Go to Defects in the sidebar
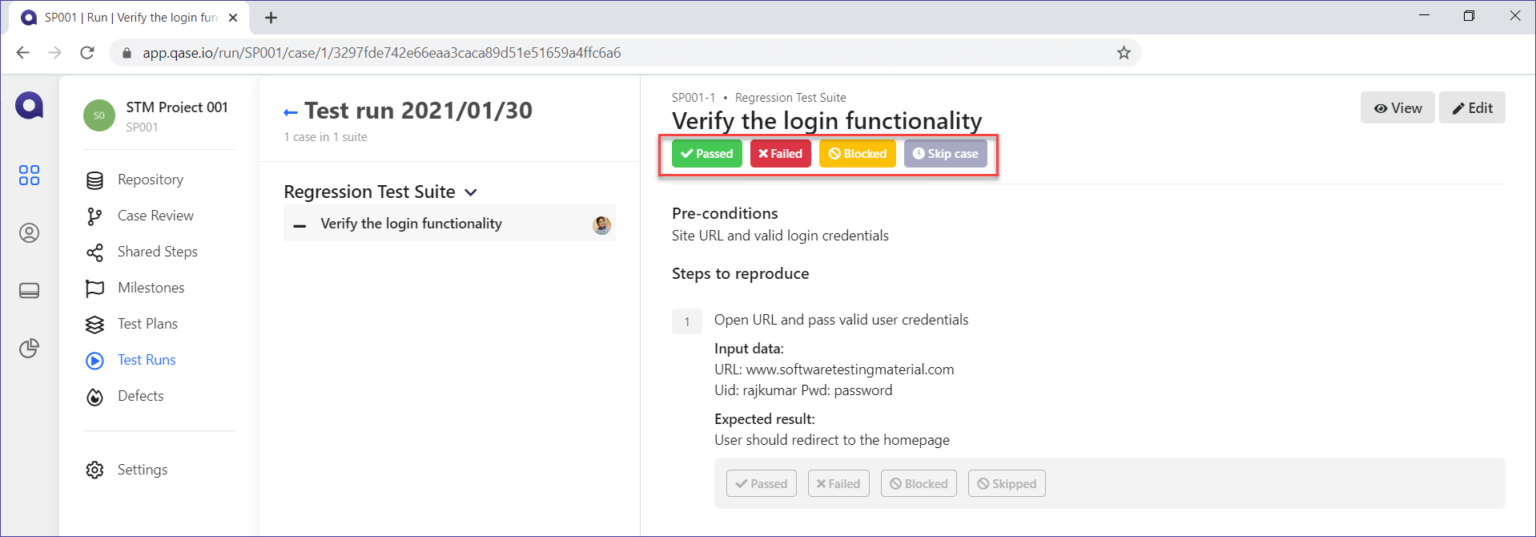The height and width of the screenshot is (537, 1536). coord(140,396)
